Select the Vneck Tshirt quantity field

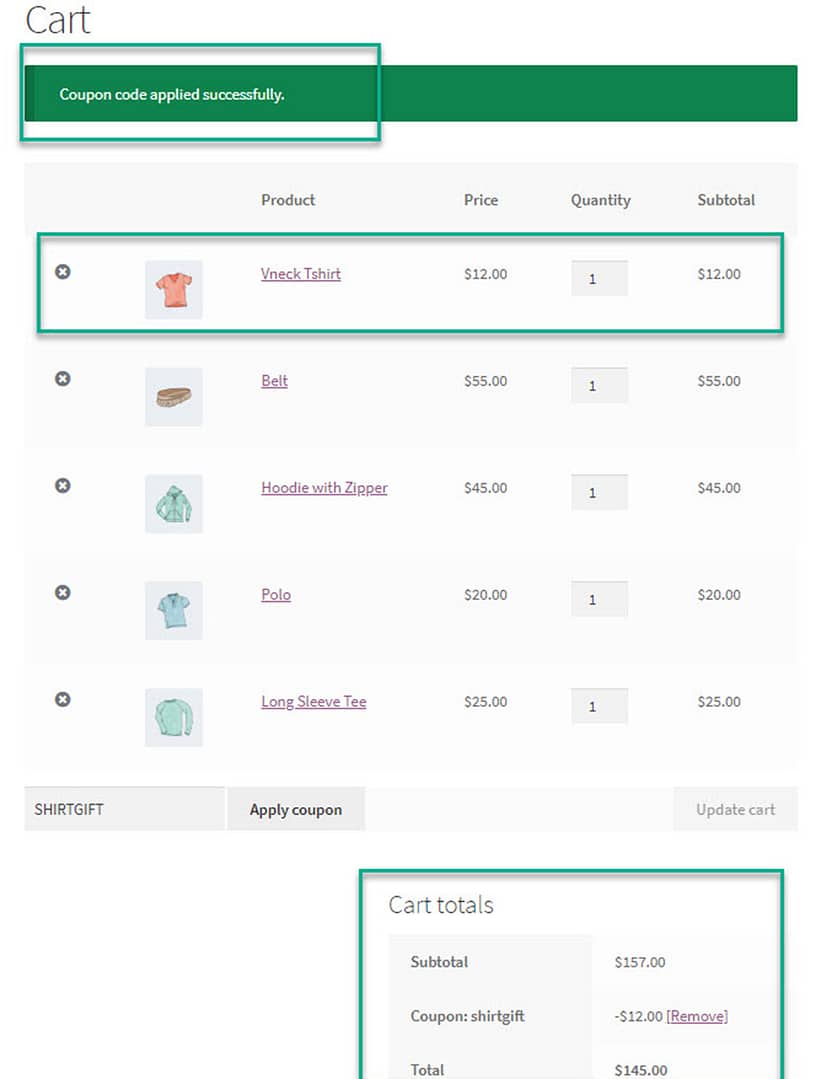click(x=599, y=279)
